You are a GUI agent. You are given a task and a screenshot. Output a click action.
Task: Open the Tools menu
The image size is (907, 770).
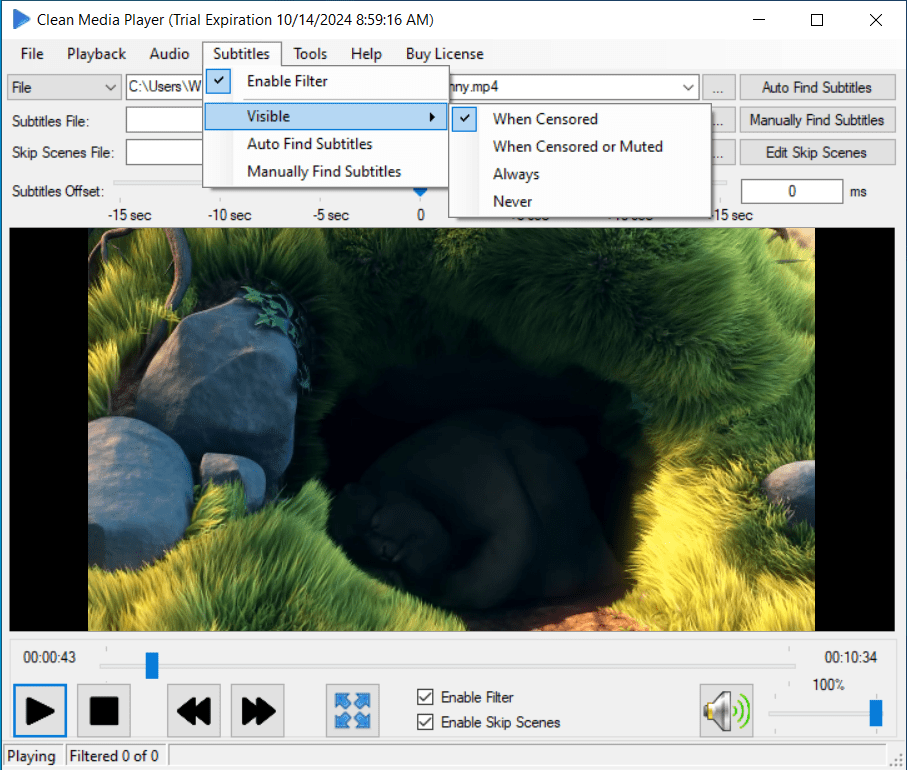tap(310, 54)
